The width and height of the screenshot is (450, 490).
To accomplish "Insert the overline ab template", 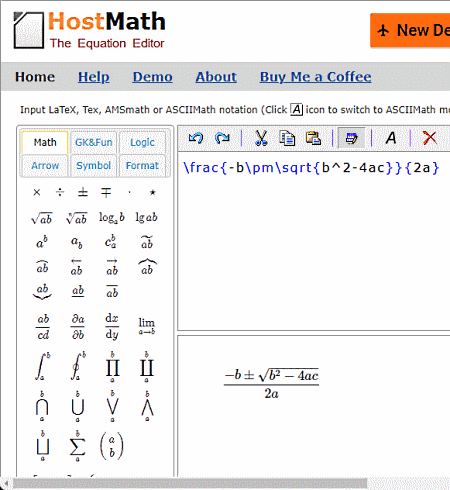I will tap(112, 291).
